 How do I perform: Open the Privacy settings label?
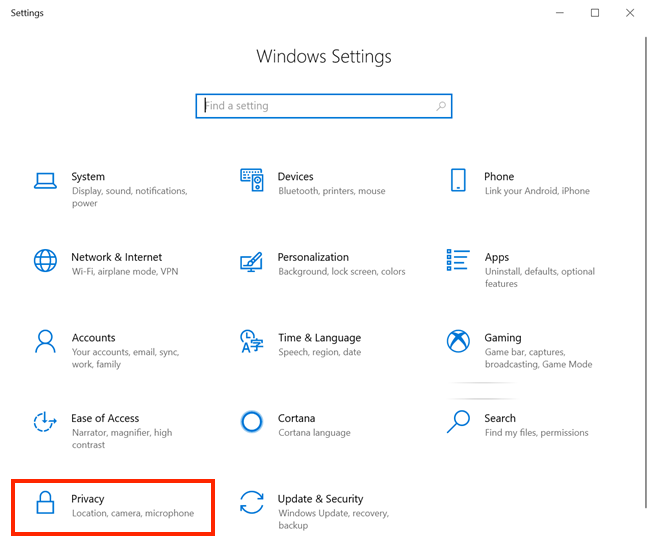tap(88, 499)
